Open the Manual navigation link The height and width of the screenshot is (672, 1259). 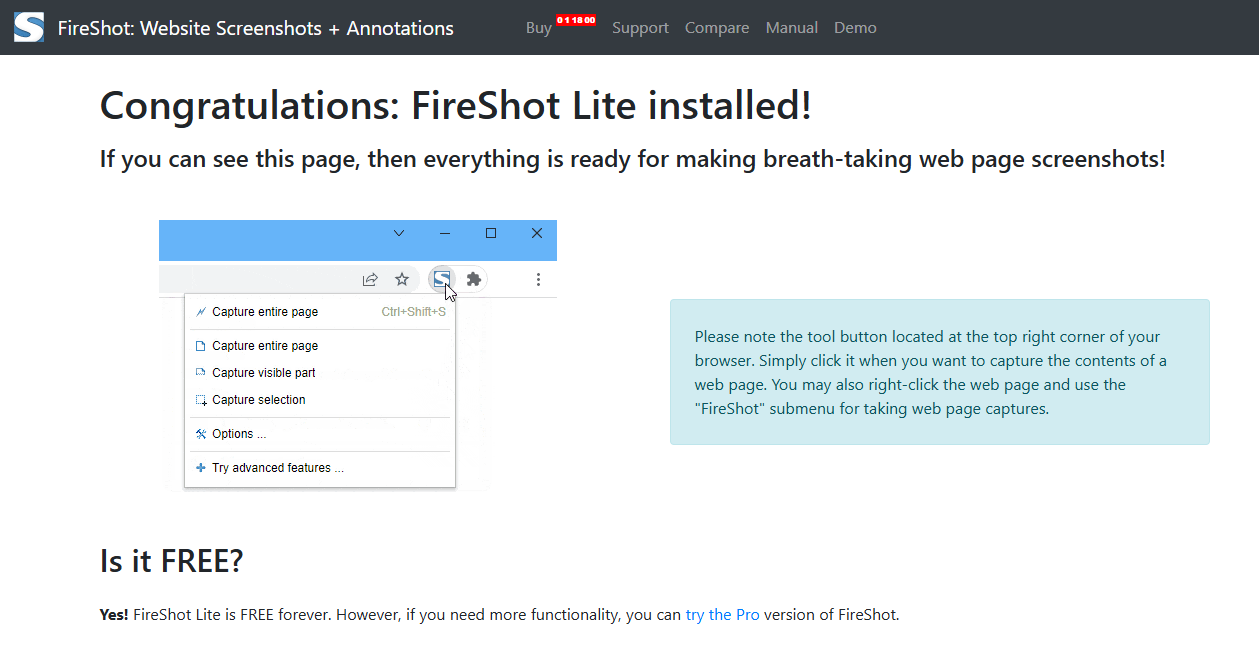click(x=792, y=28)
